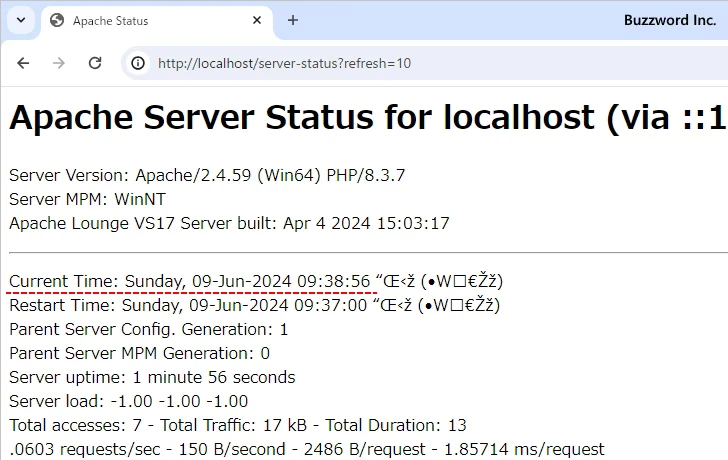The height and width of the screenshot is (460, 728).
Task: Click the 'Current Time' line
Action: tap(256, 281)
